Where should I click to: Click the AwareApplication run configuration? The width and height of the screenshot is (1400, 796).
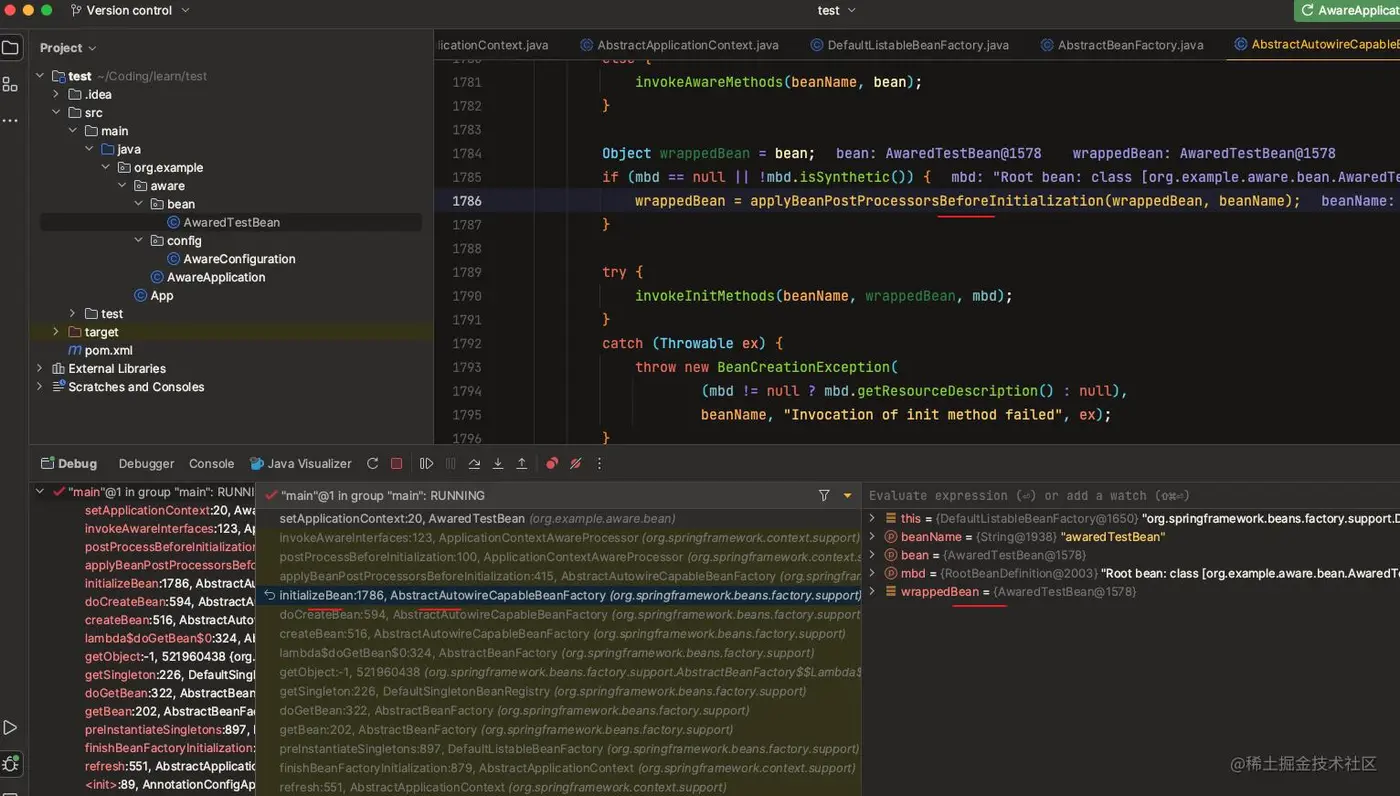tap(1348, 10)
